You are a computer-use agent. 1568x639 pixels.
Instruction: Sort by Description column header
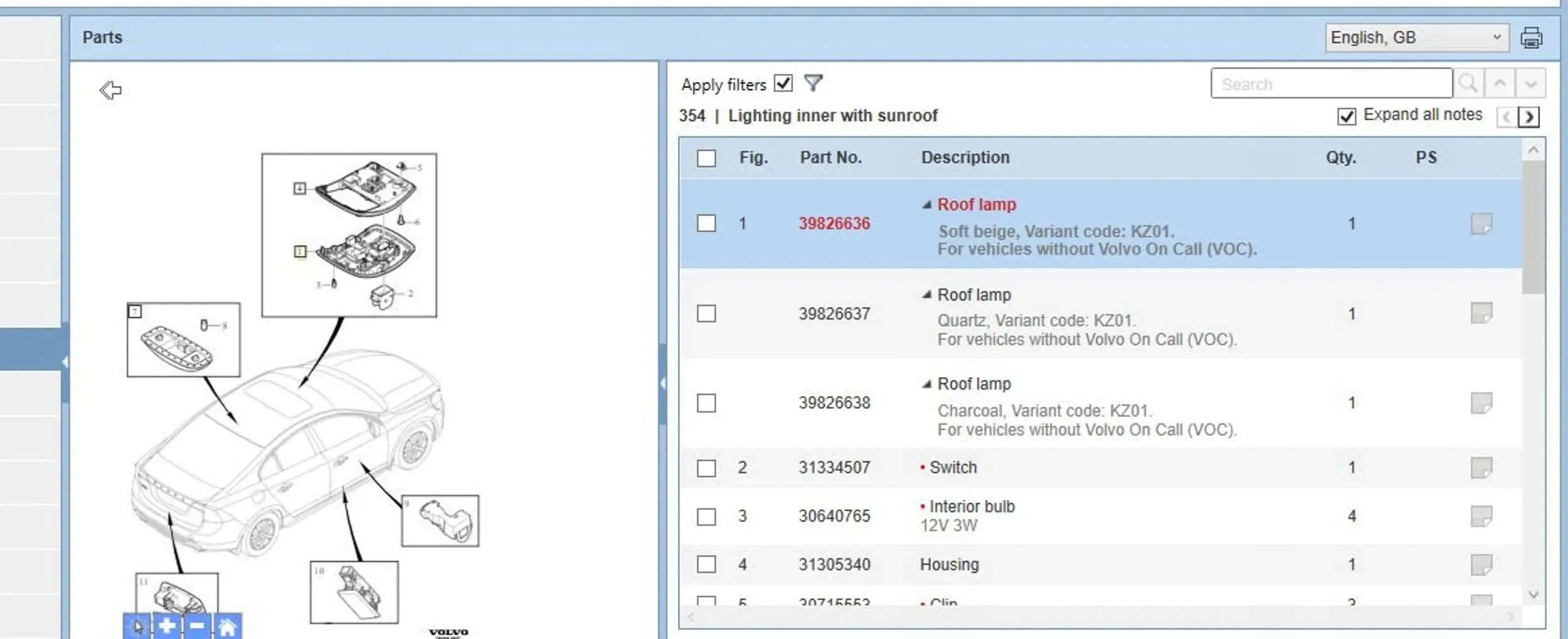(965, 157)
